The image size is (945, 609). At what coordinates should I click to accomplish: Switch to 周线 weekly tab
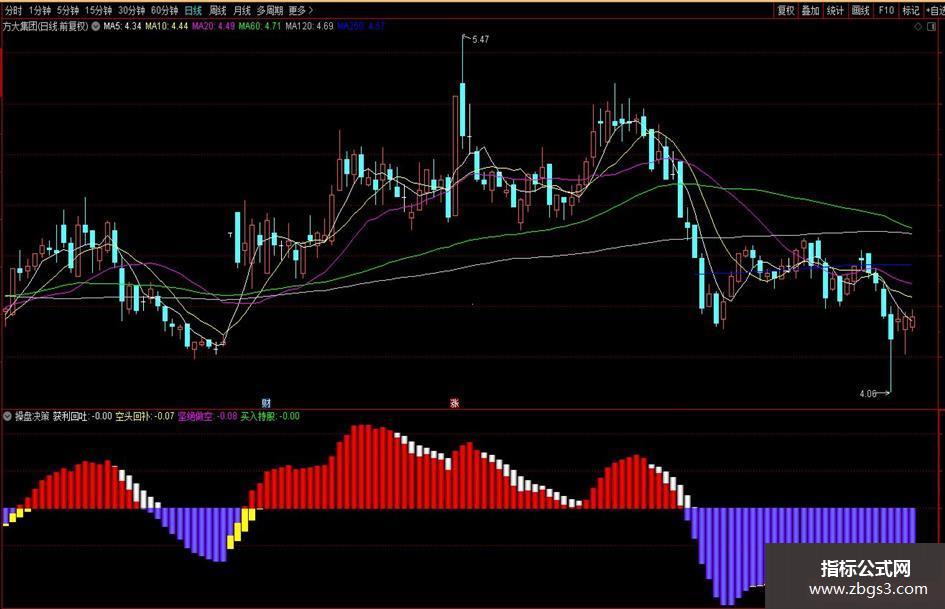[x=218, y=10]
